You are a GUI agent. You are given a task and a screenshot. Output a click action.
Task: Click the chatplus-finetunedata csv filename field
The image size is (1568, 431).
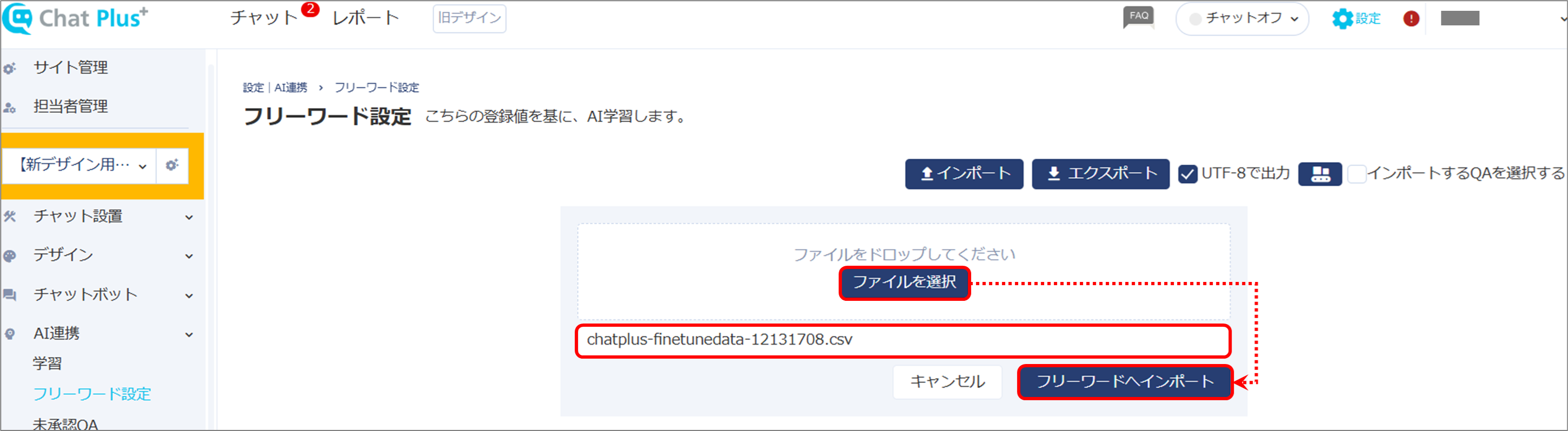click(903, 340)
